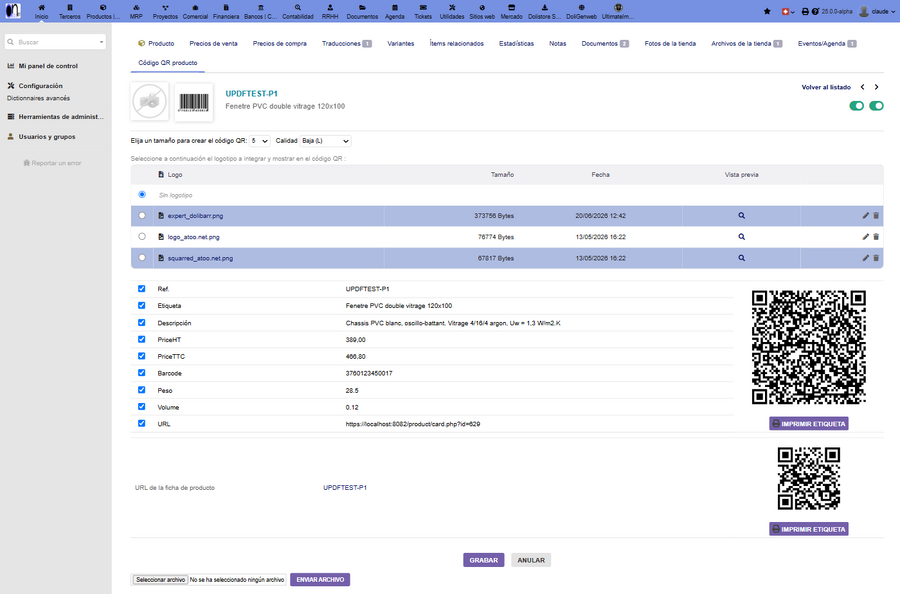The image size is (900, 594).
Task: Open the Calidad quality dropdown
Action: tap(325, 141)
